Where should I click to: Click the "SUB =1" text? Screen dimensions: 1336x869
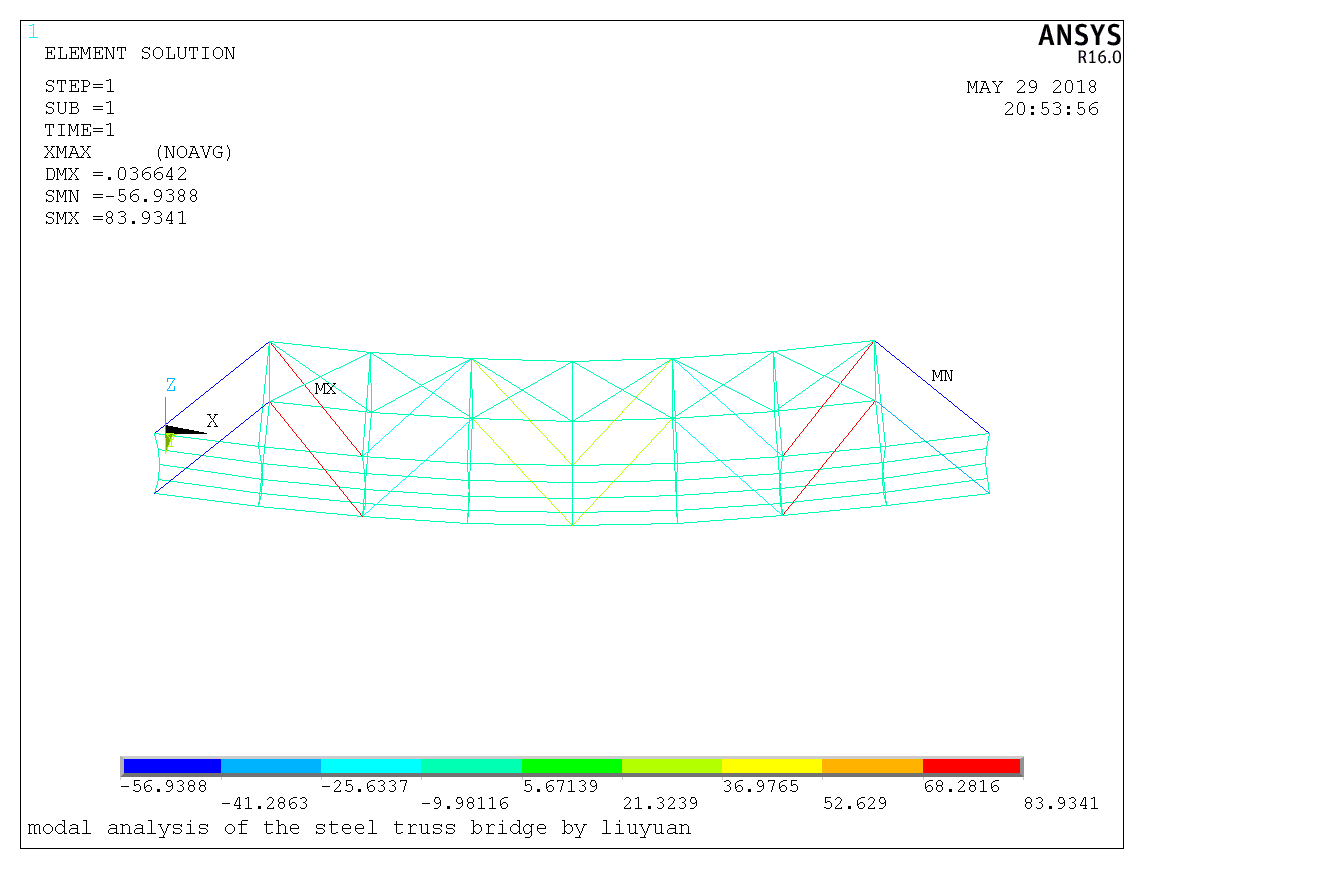(80, 108)
